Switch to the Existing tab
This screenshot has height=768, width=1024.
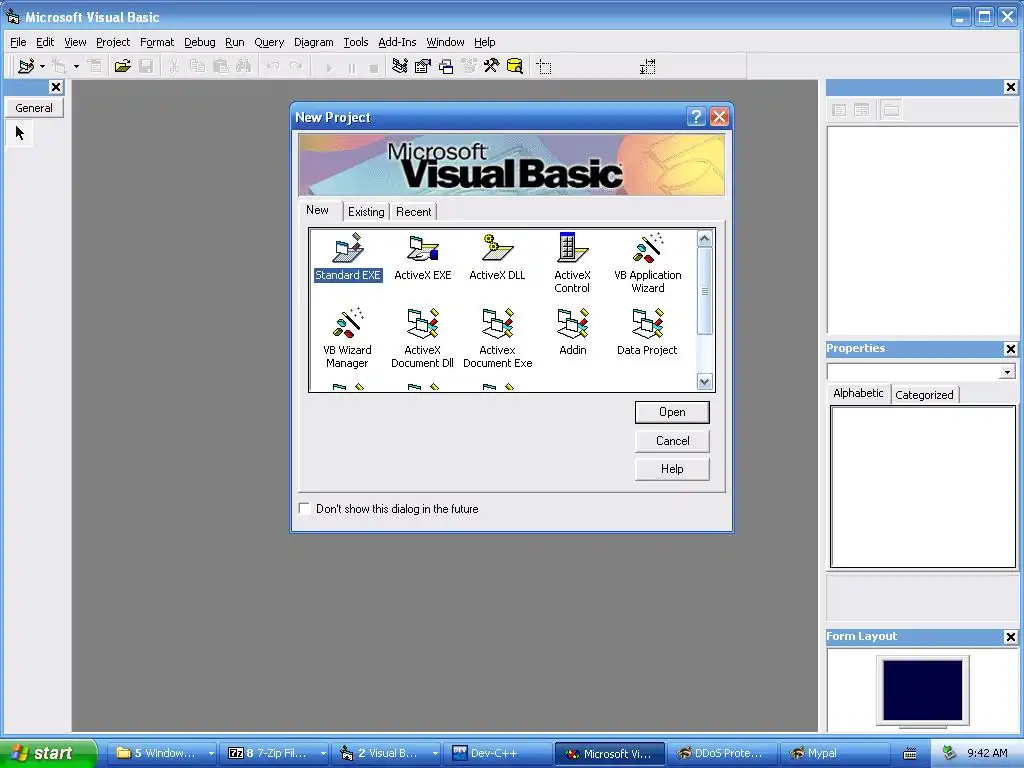pyautogui.click(x=366, y=212)
